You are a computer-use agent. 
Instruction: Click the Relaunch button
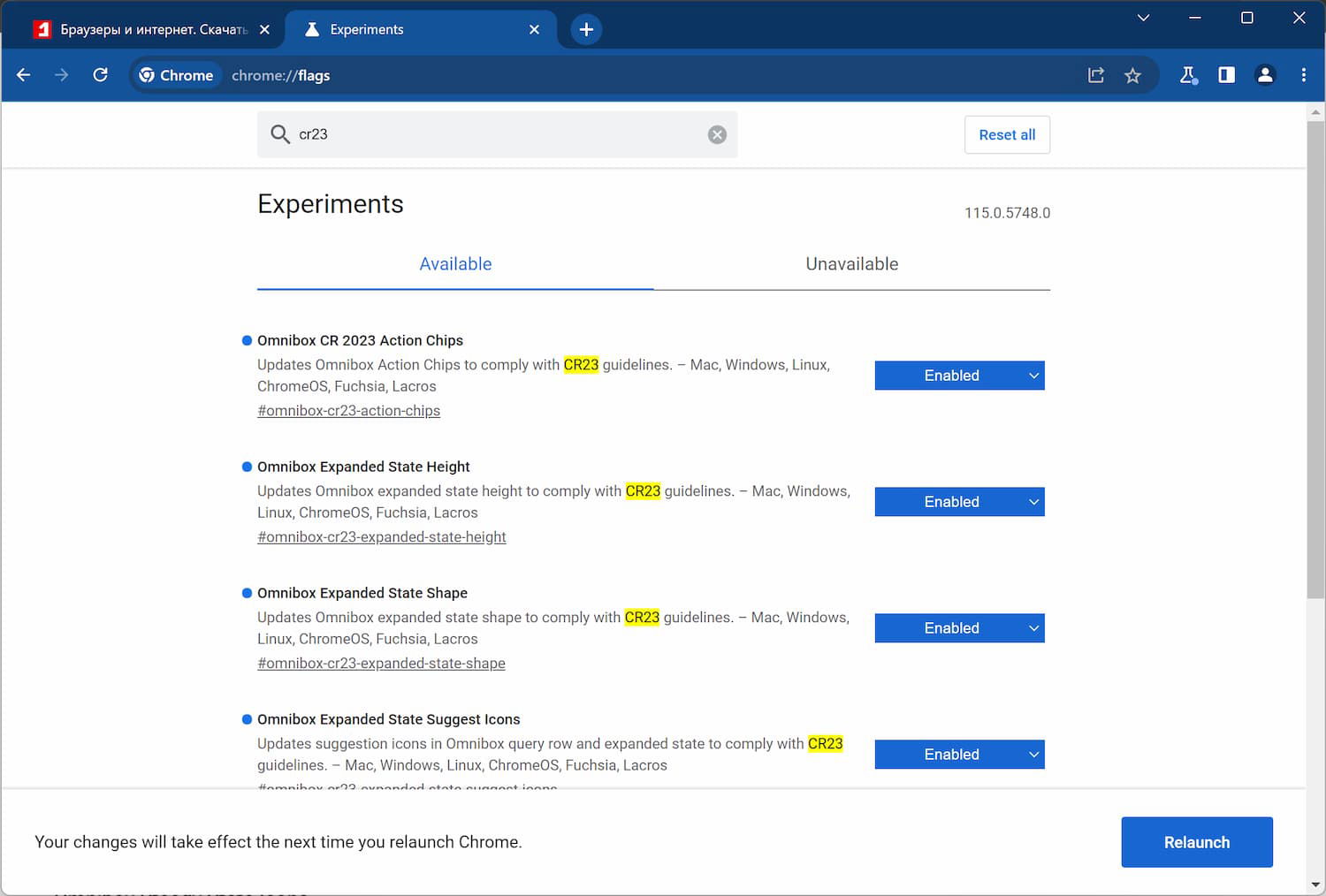1196,842
